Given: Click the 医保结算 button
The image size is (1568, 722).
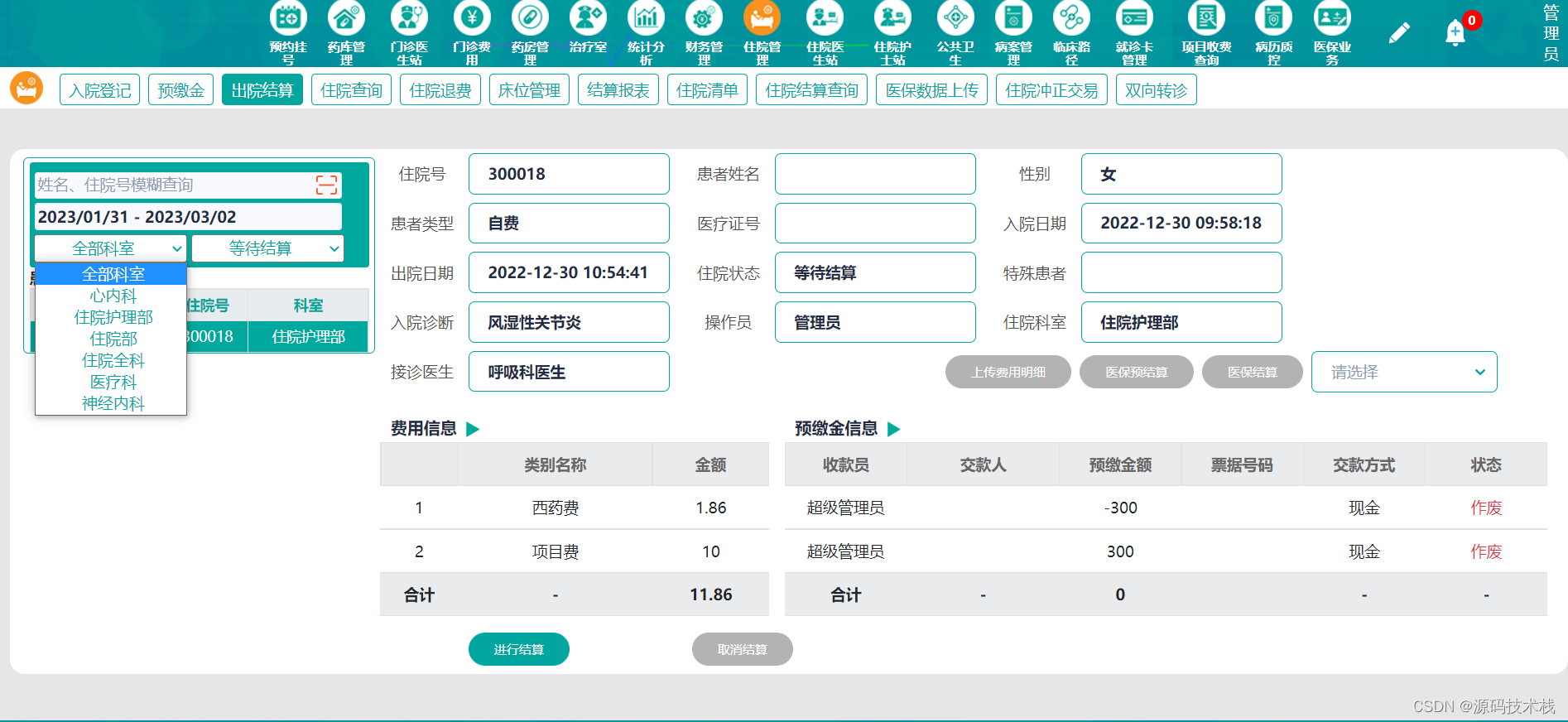Looking at the screenshot, I should coord(1253,372).
